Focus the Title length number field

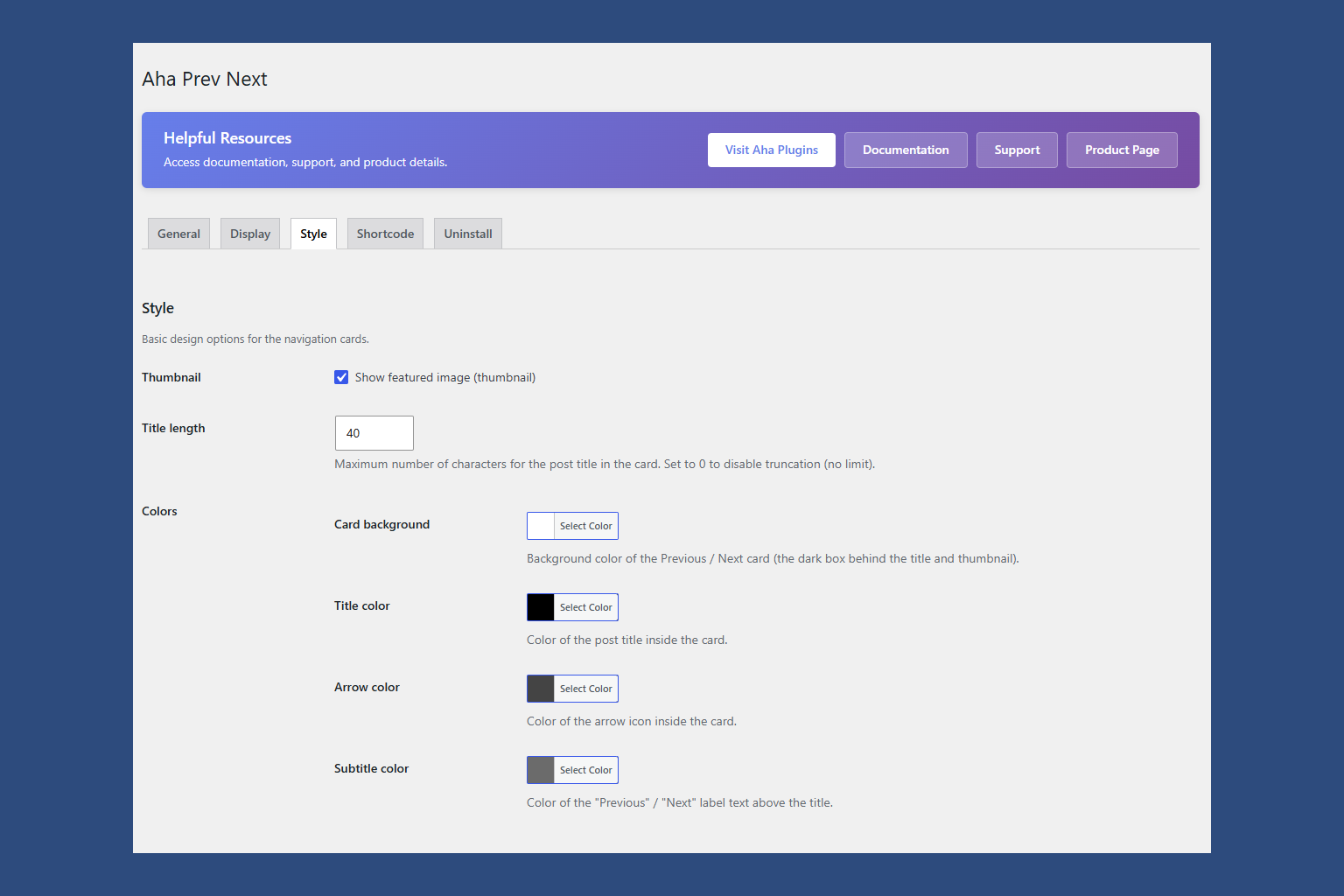pos(374,433)
